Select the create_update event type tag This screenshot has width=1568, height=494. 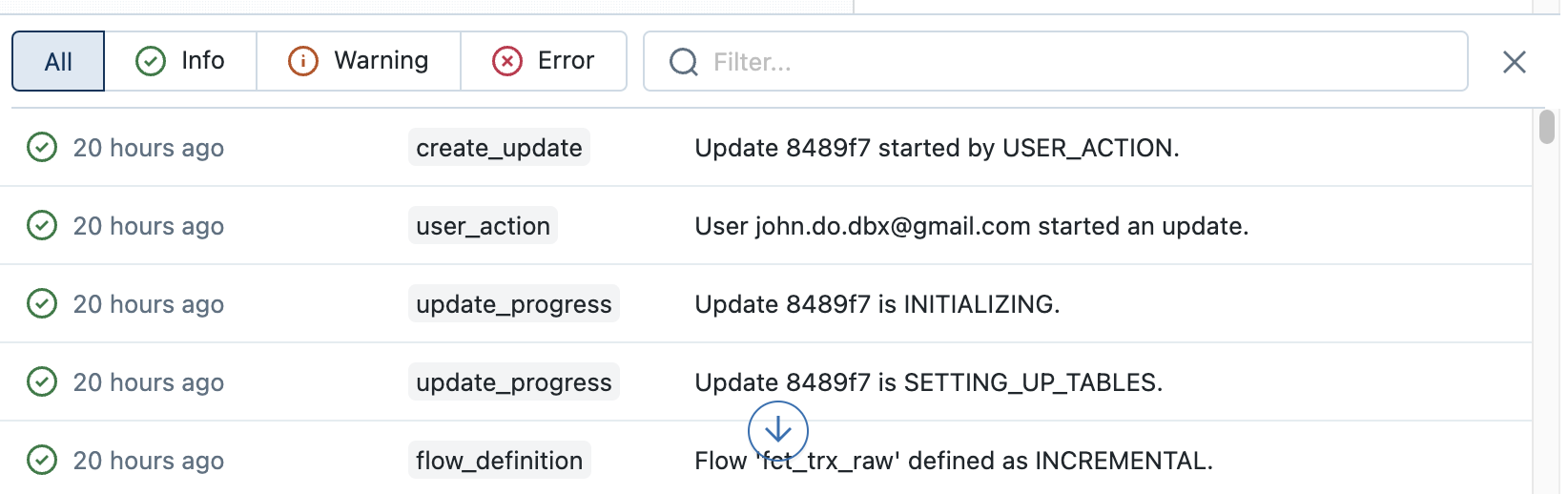coord(499,148)
